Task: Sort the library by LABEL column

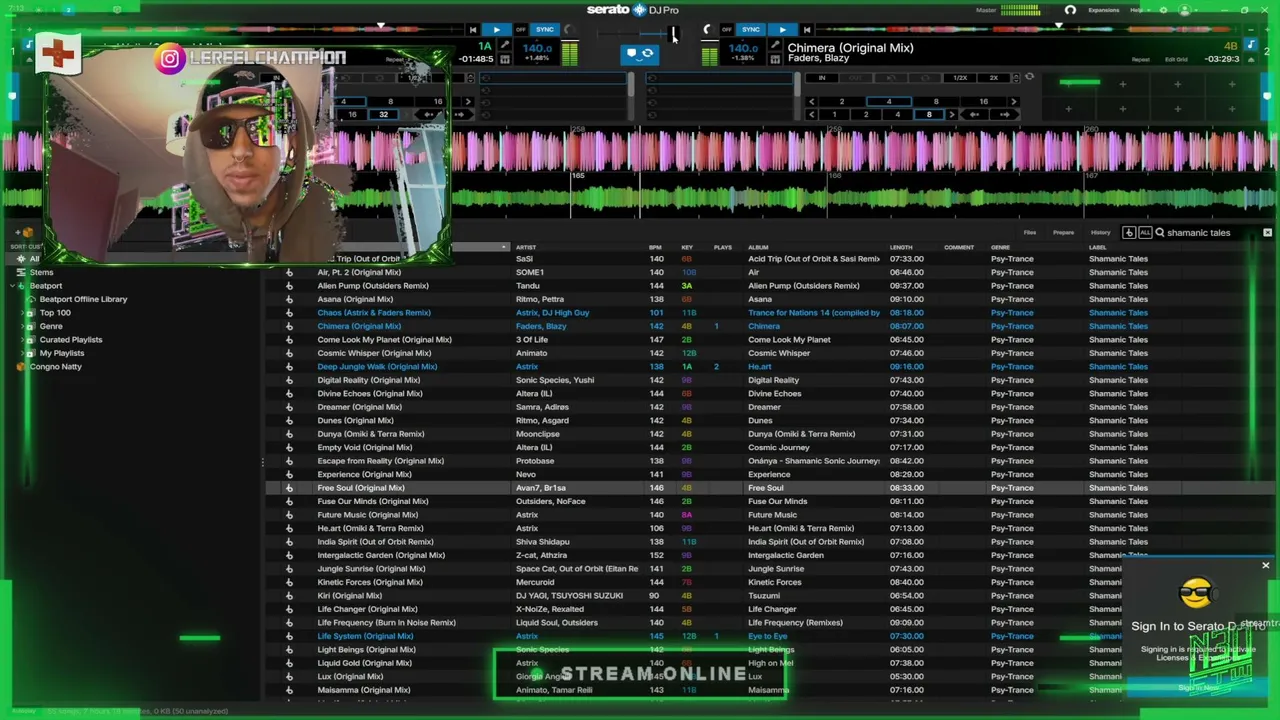Action: (x=1098, y=247)
